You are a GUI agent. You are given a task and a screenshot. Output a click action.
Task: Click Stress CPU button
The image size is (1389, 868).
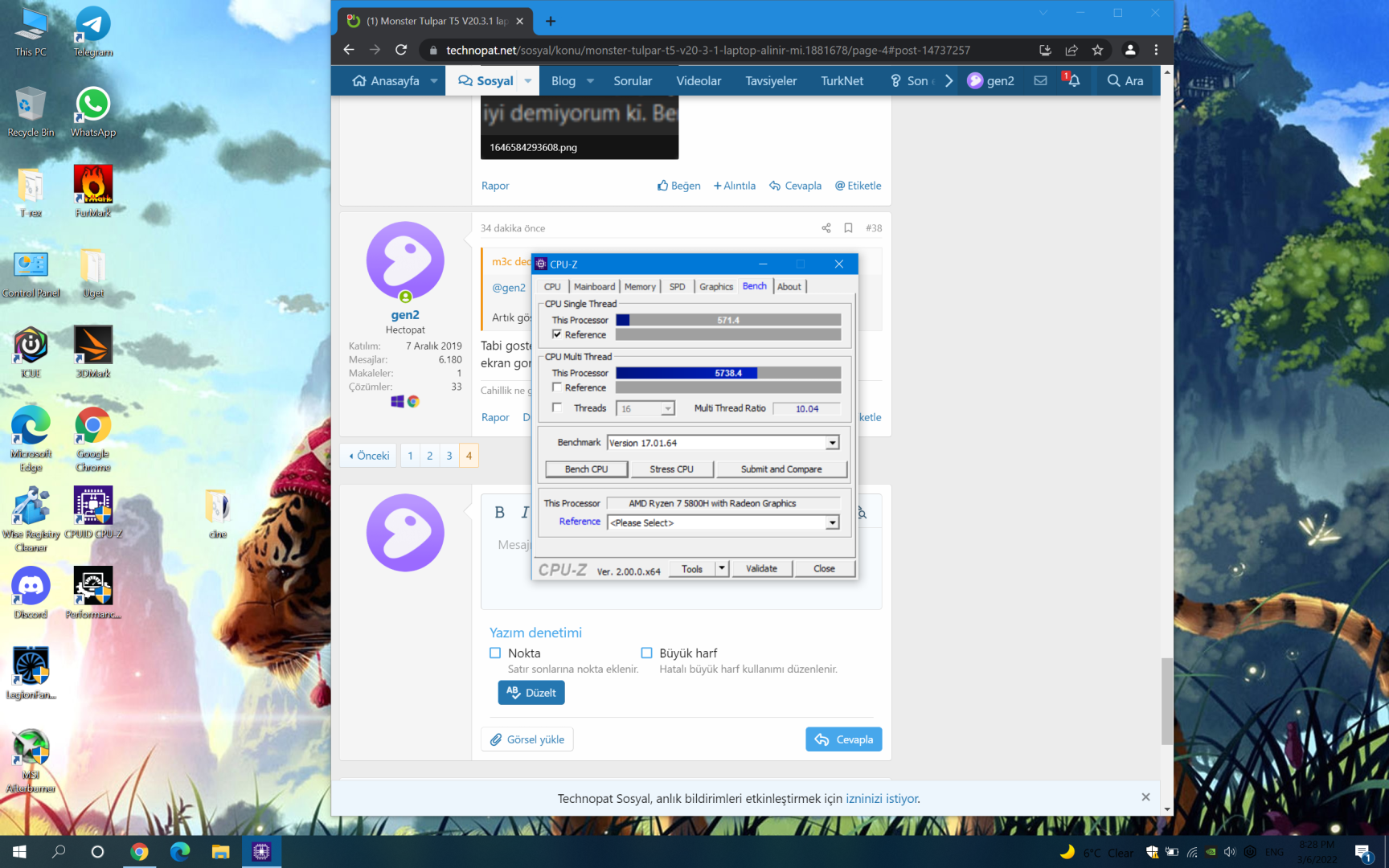click(671, 469)
